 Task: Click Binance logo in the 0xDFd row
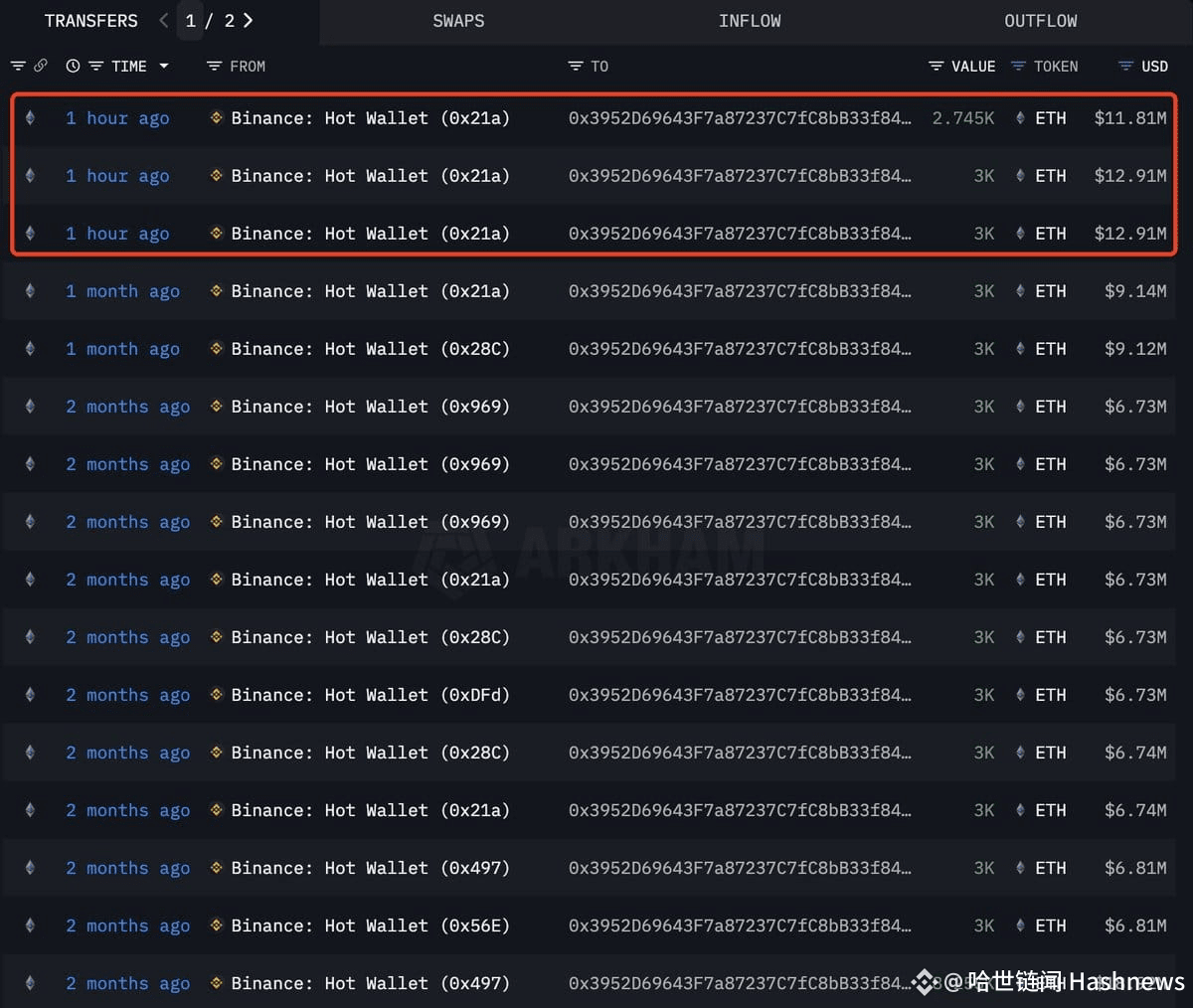(x=216, y=695)
